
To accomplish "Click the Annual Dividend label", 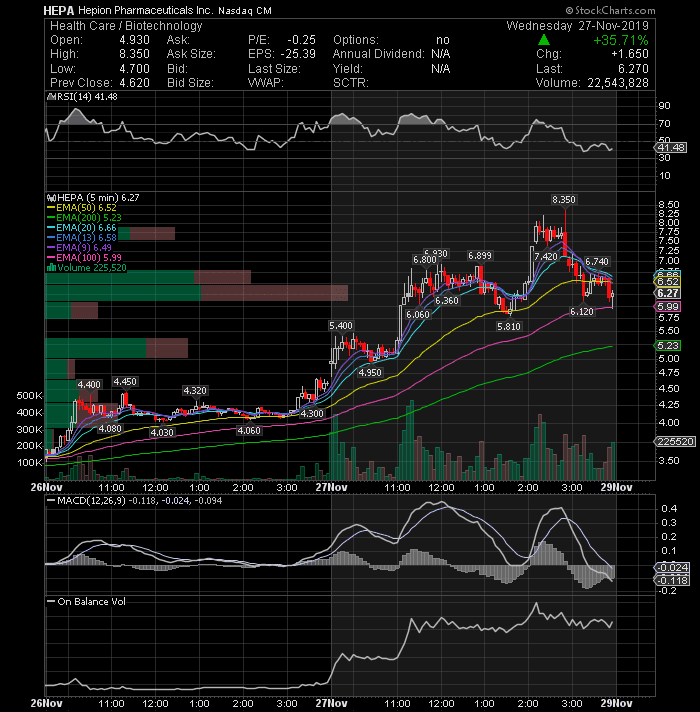I will (x=379, y=54).
